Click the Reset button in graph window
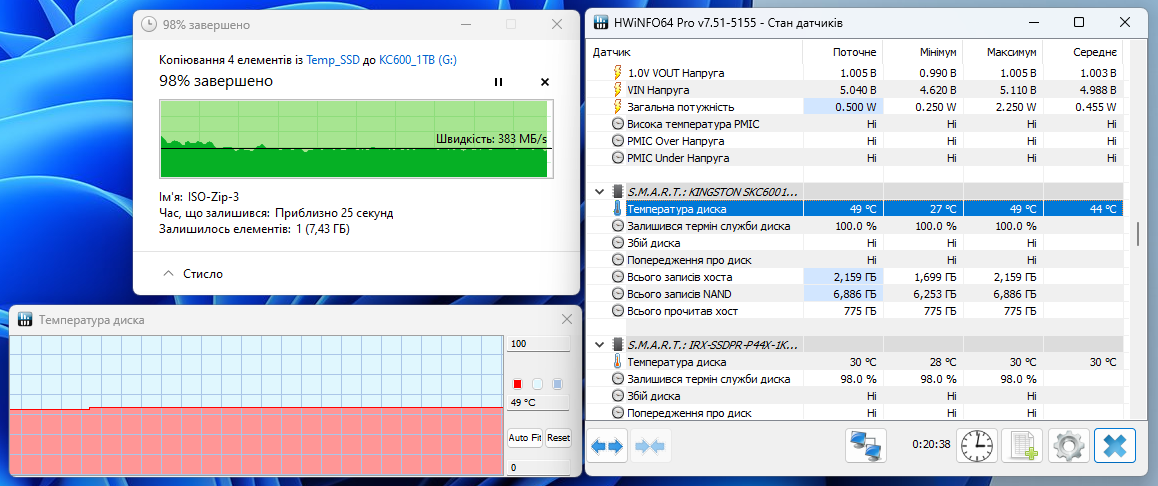This screenshot has height=486, width=1158. tap(558, 438)
